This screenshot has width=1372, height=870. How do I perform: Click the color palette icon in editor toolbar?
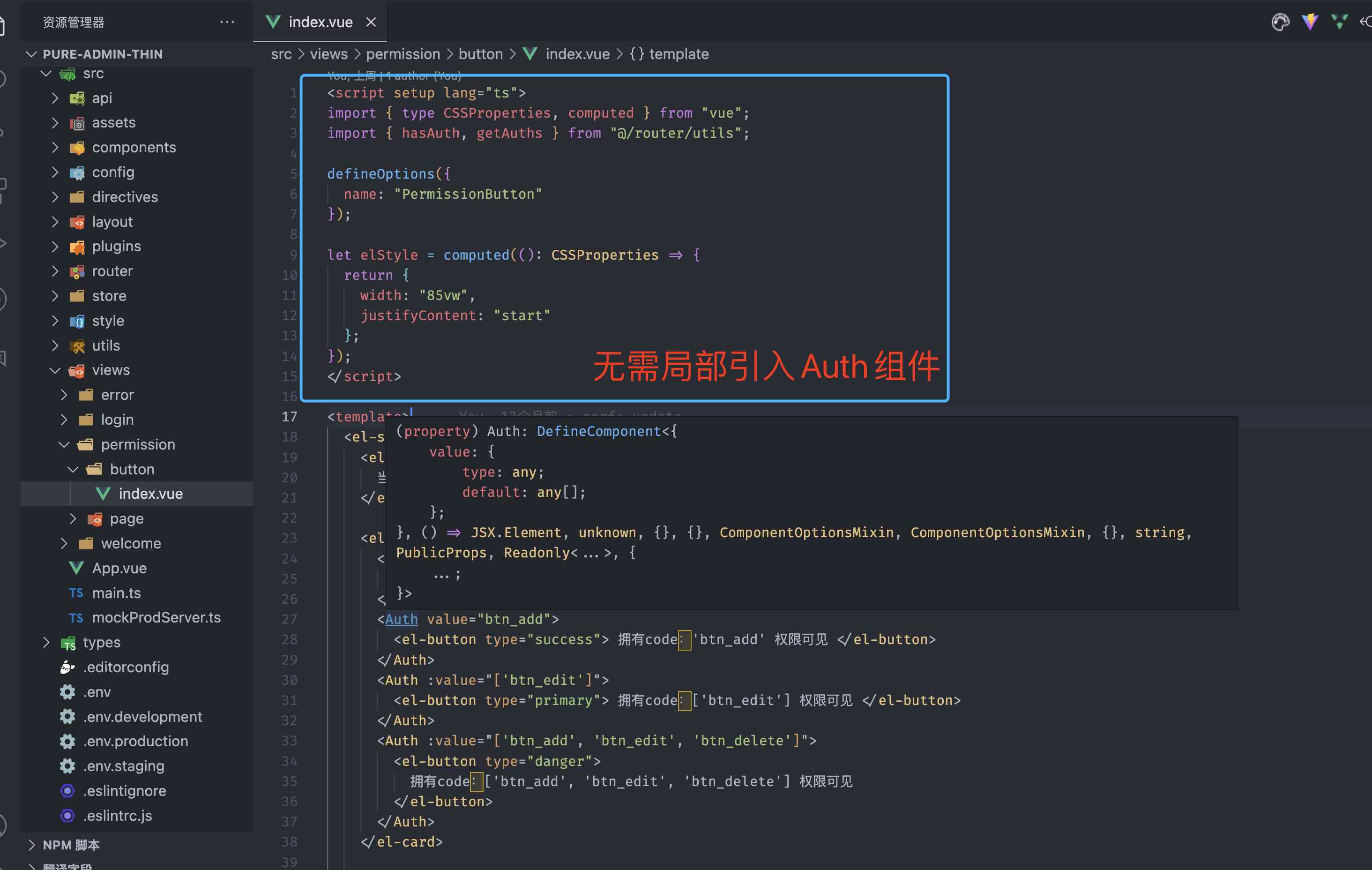pyautogui.click(x=1280, y=22)
